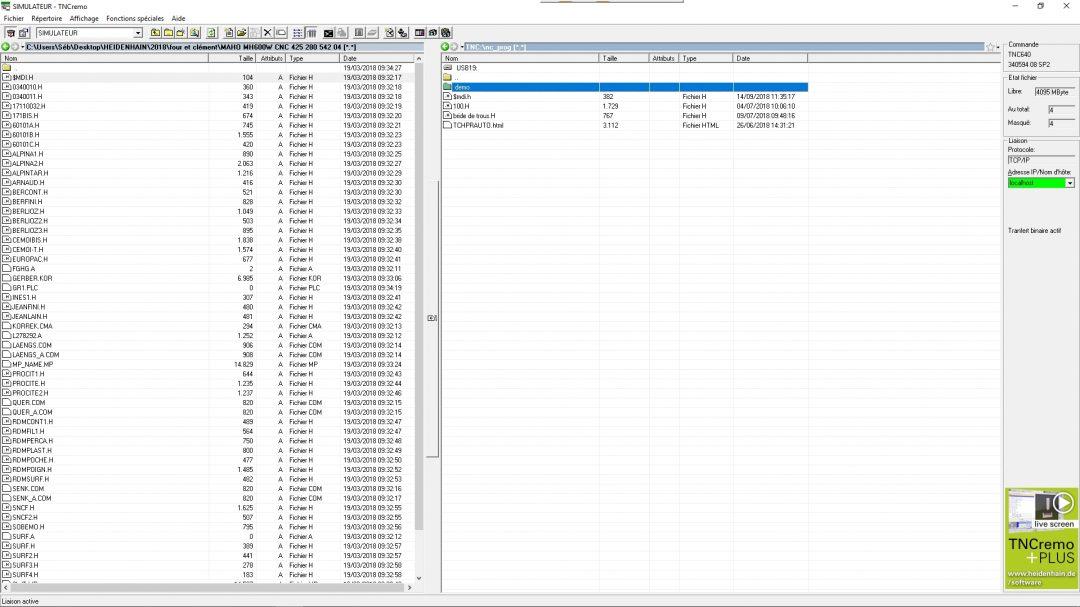Click the left pane horizontal scrollbar
This screenshot has height=607, width=1080.
tap(207, 588)
